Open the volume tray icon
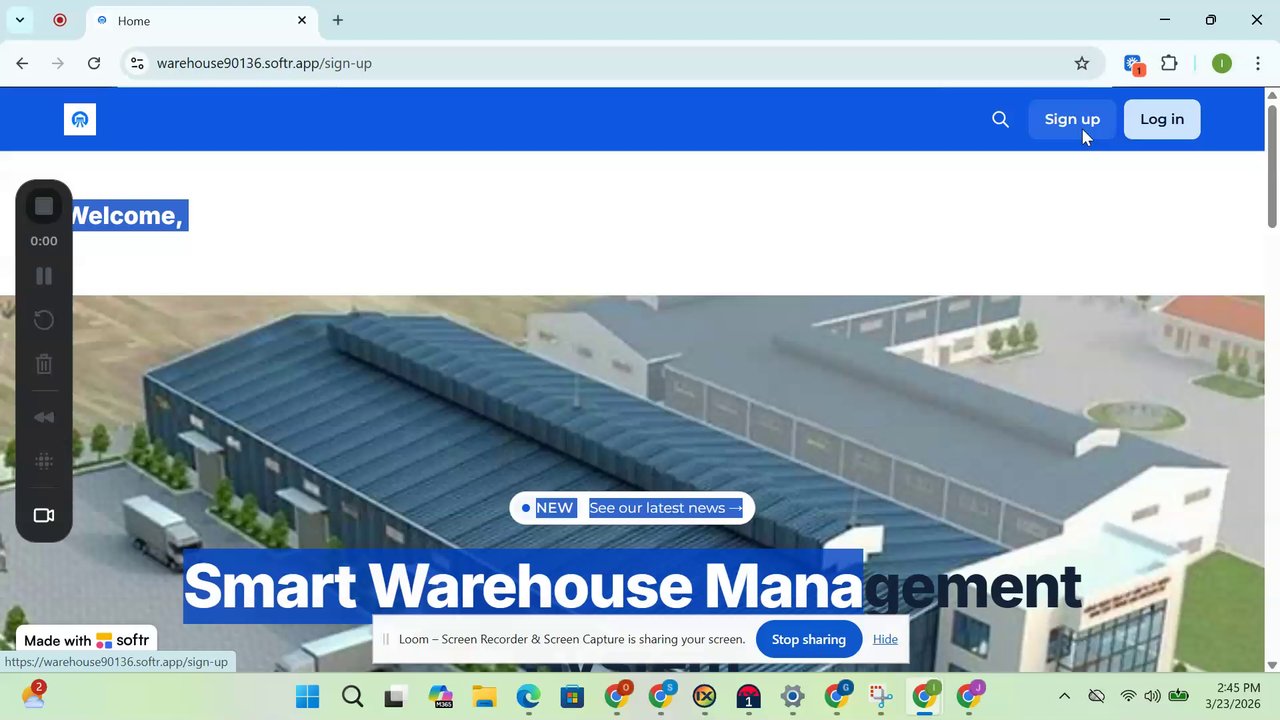Image resolution: width=1280 pixels, height=720 pixels. [x=1152, y=696]
